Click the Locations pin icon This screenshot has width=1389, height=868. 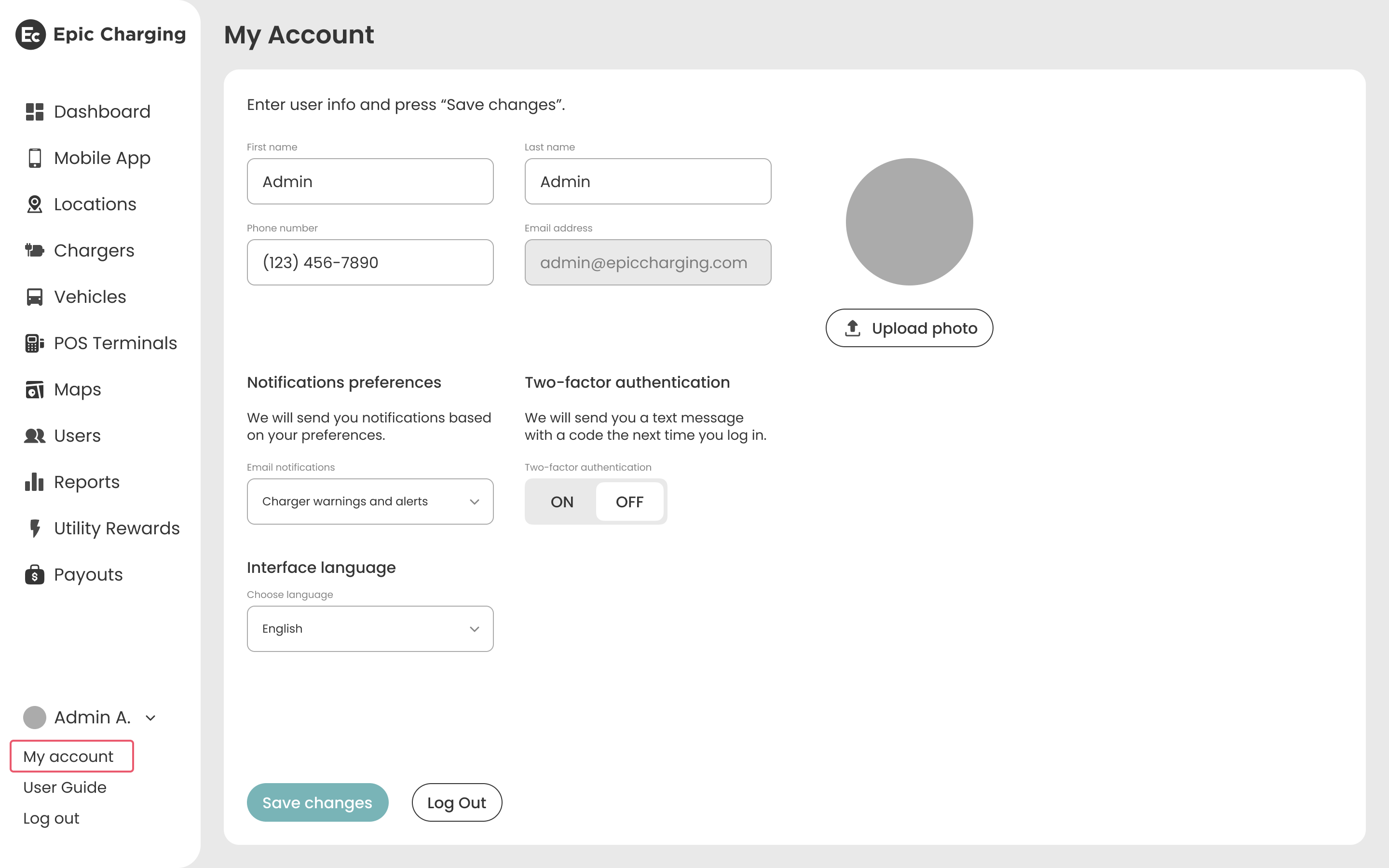34,204
